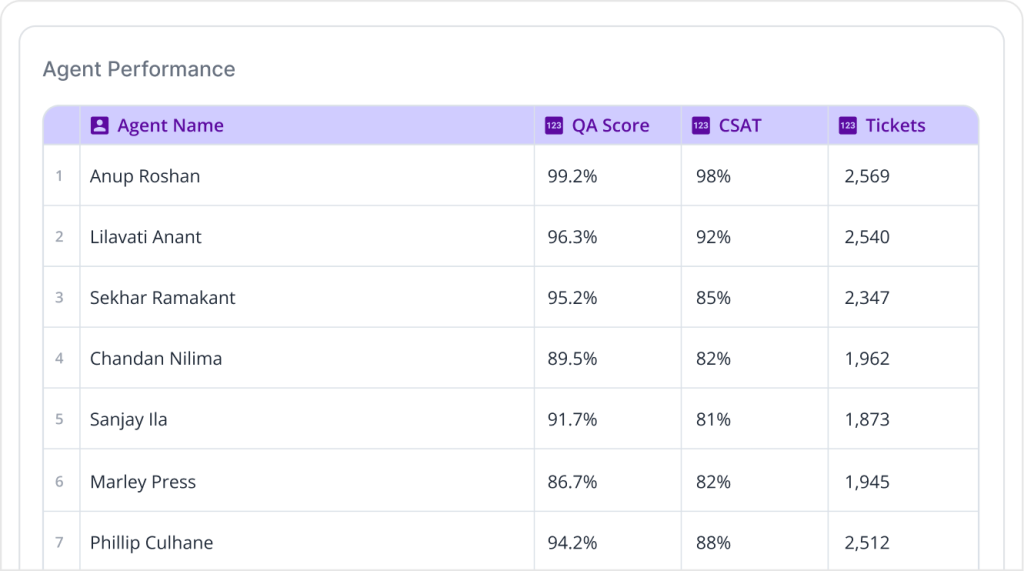This screenshot has width=1024, height=571.
Task: Select row number 4
Action: (x=59, y=358)
